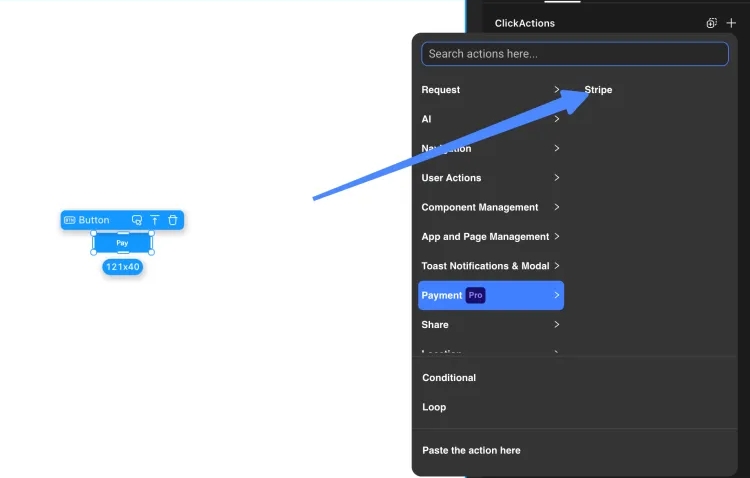Click the ClickActions panel title
Viewport: 750px width, 478px height.
(x=525, y=23)
